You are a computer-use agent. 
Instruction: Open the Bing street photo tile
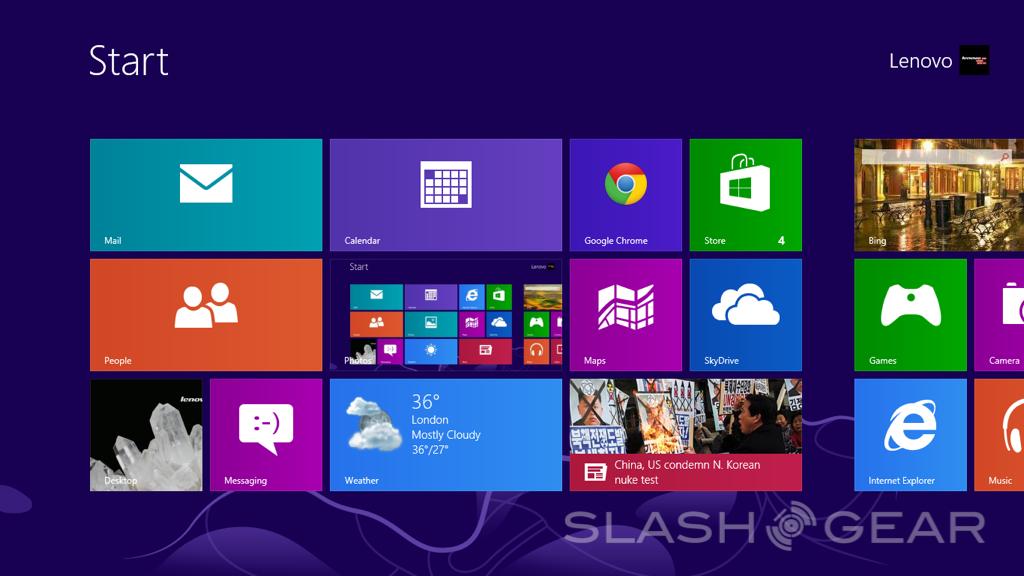[938, 195]
